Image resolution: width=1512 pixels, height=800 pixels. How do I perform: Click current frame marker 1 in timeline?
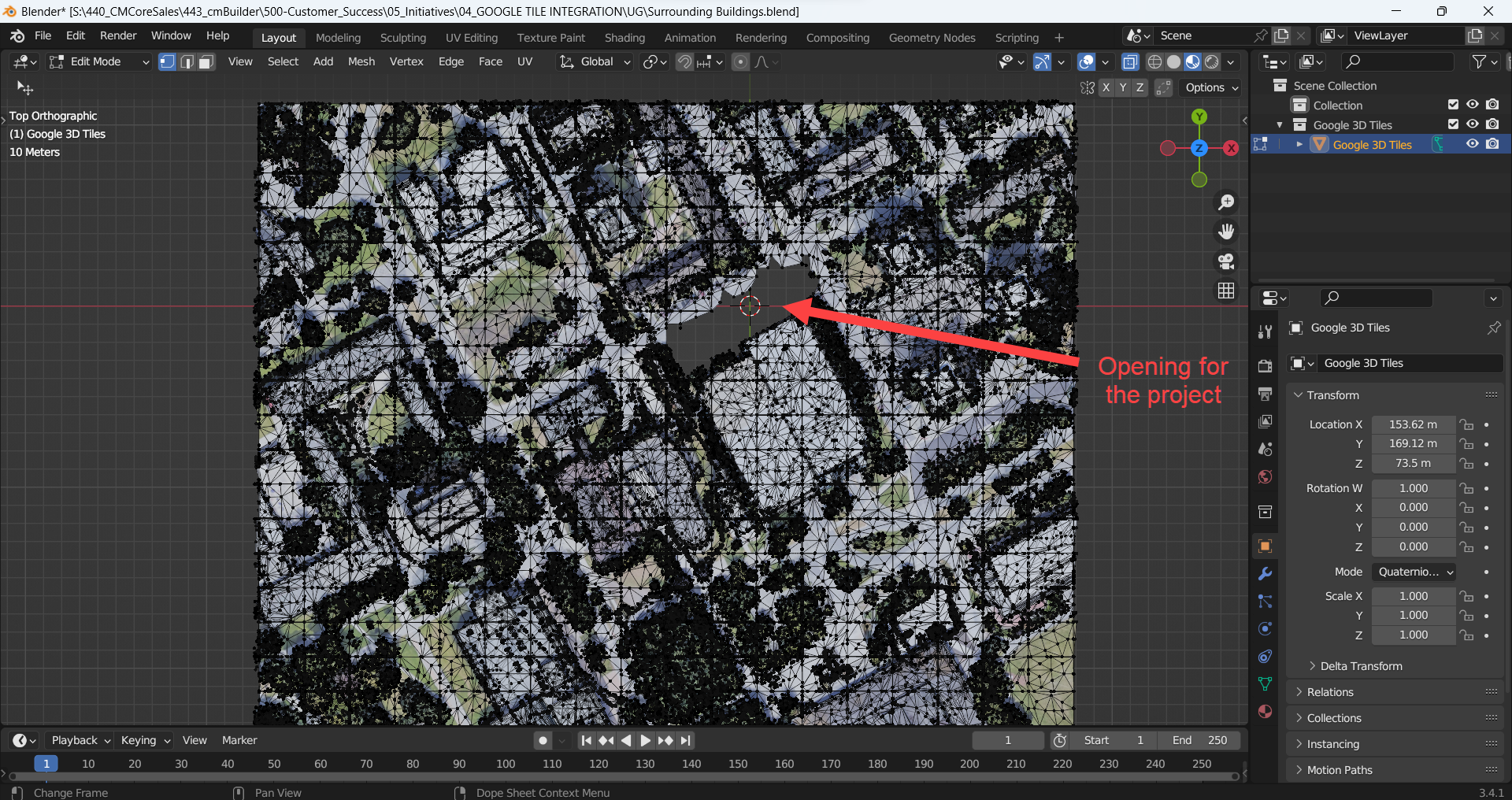click(x=46, y=764)
